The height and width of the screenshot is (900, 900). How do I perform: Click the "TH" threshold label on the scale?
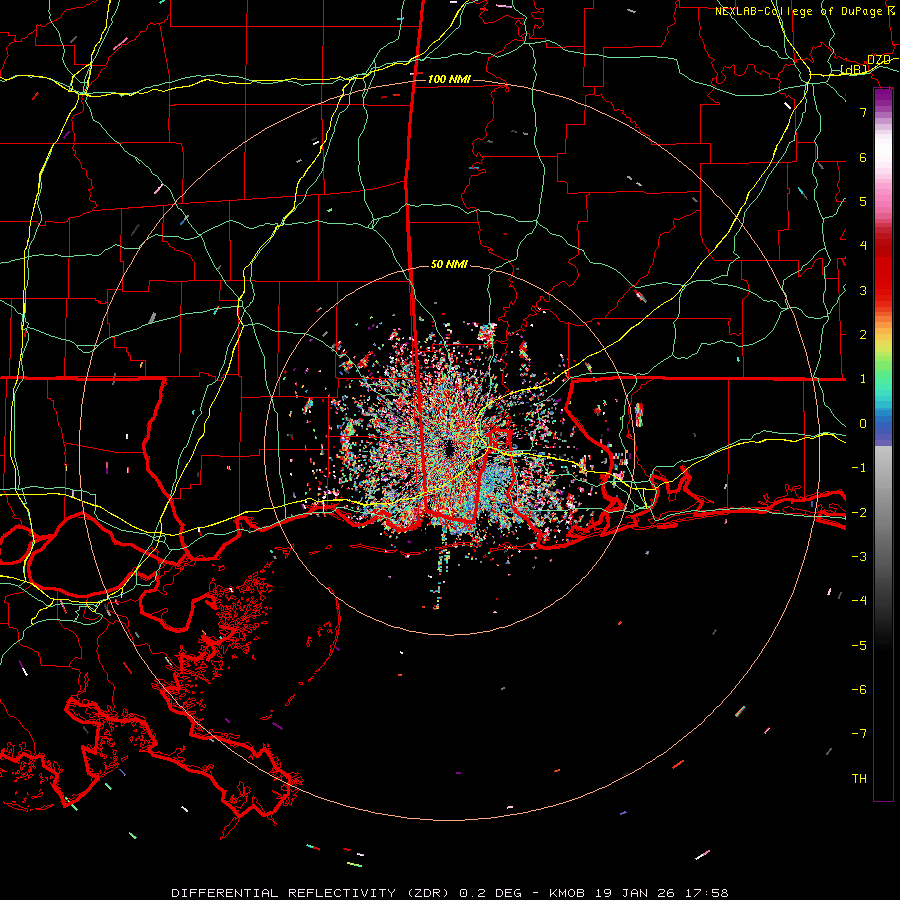859,779
